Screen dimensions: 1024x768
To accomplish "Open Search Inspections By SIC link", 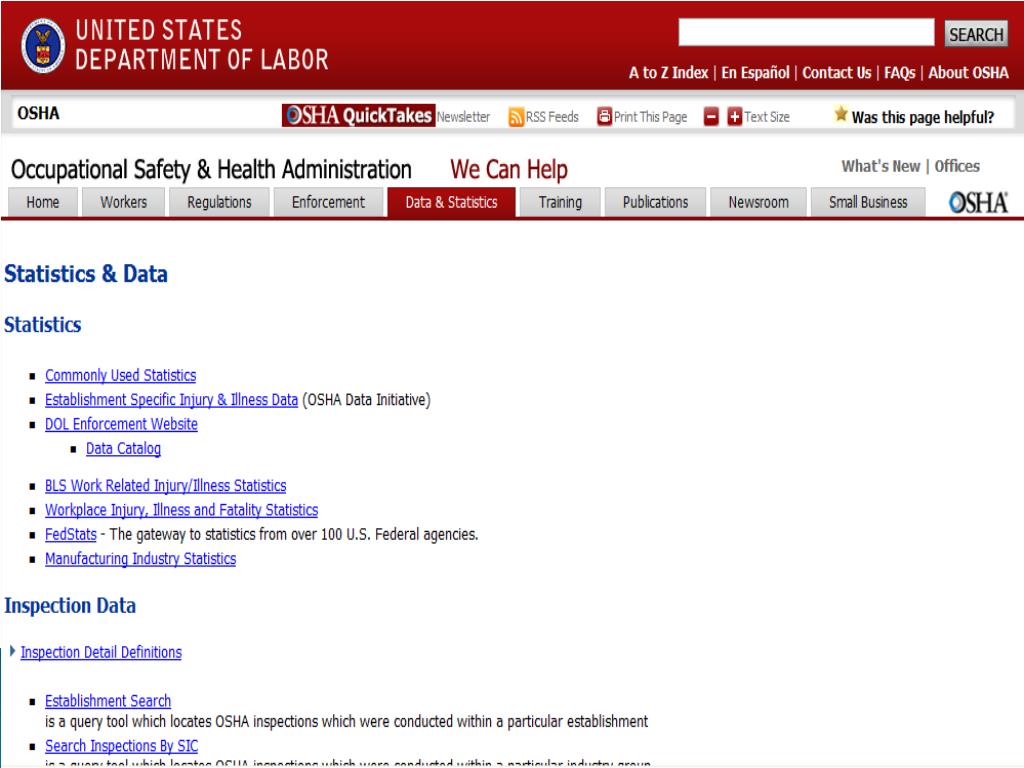I will (x=121, y=746).
